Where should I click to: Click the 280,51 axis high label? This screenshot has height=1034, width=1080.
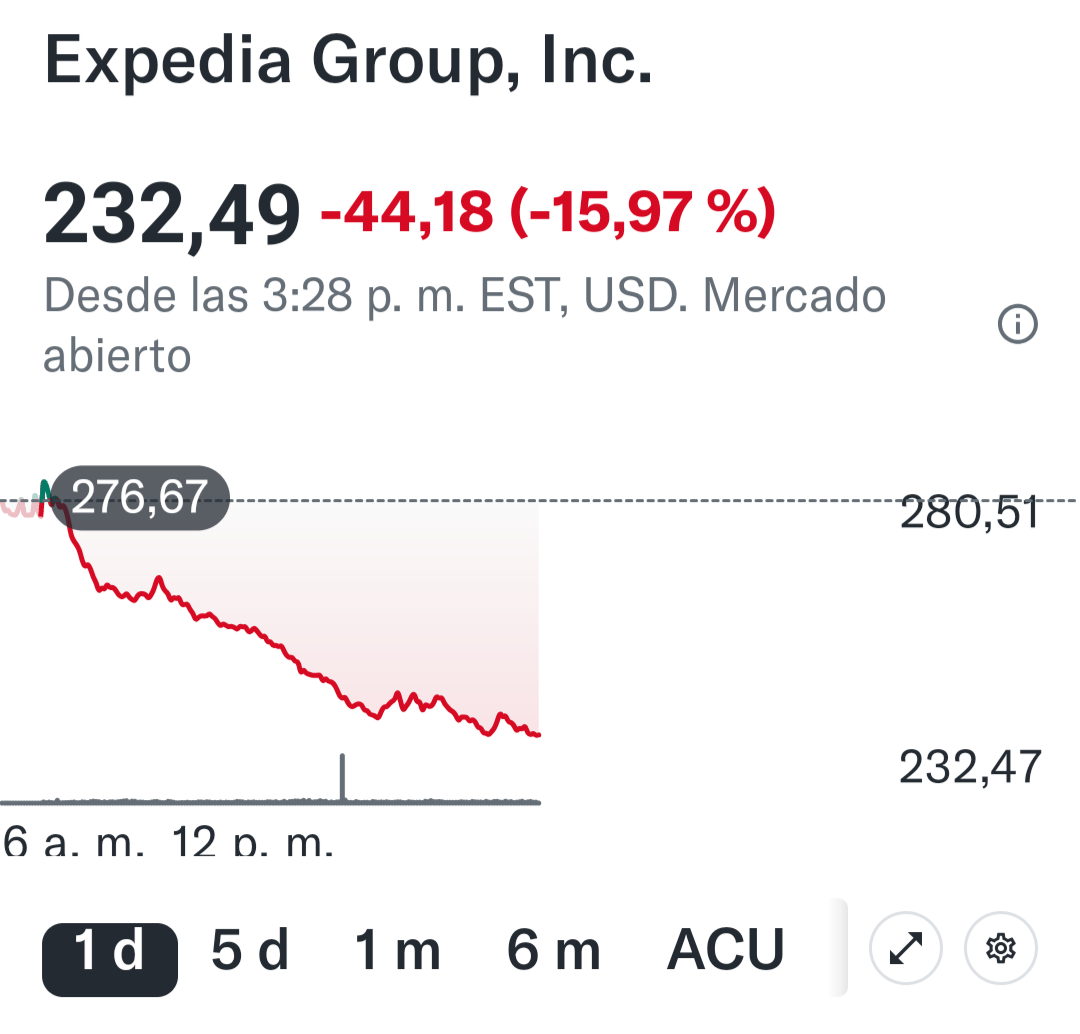point(970,514)
